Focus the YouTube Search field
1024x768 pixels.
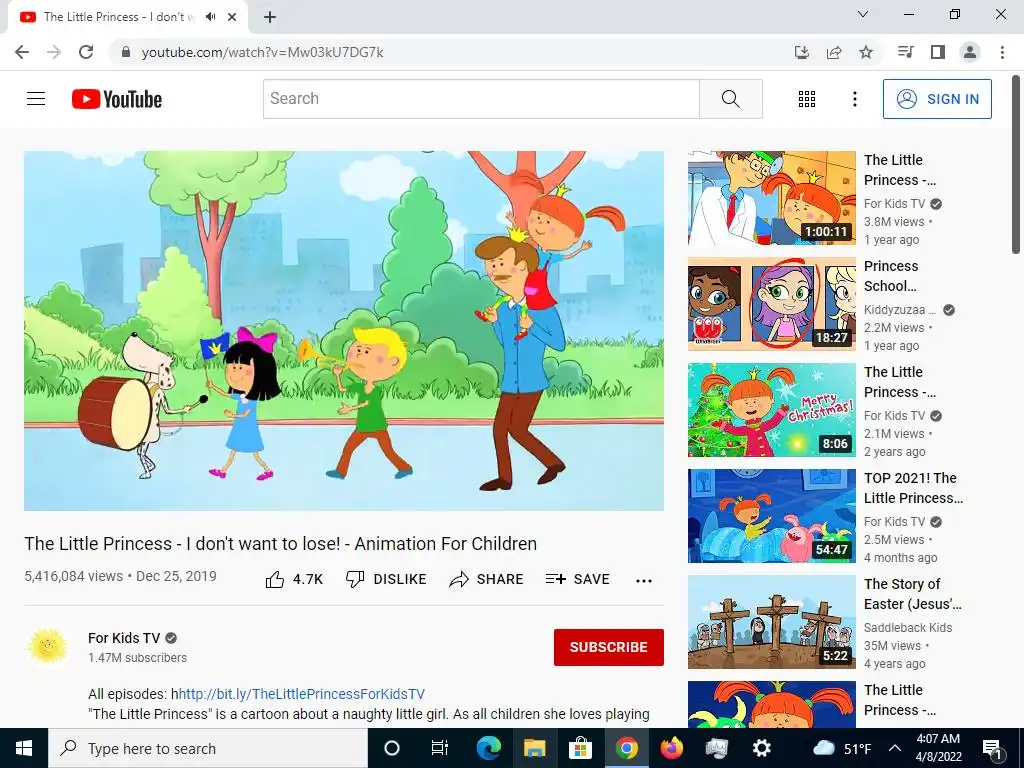(x=481, y=99)
